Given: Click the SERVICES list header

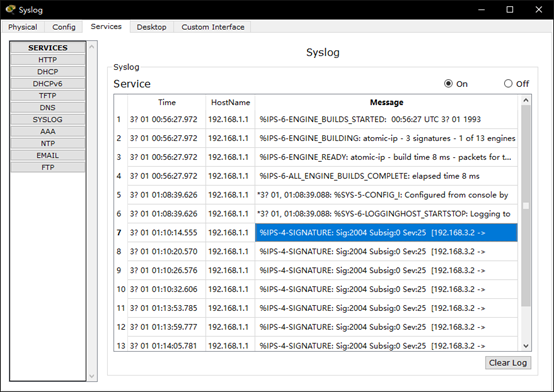Looking at the screenshot, I should [x=48, y=48].
